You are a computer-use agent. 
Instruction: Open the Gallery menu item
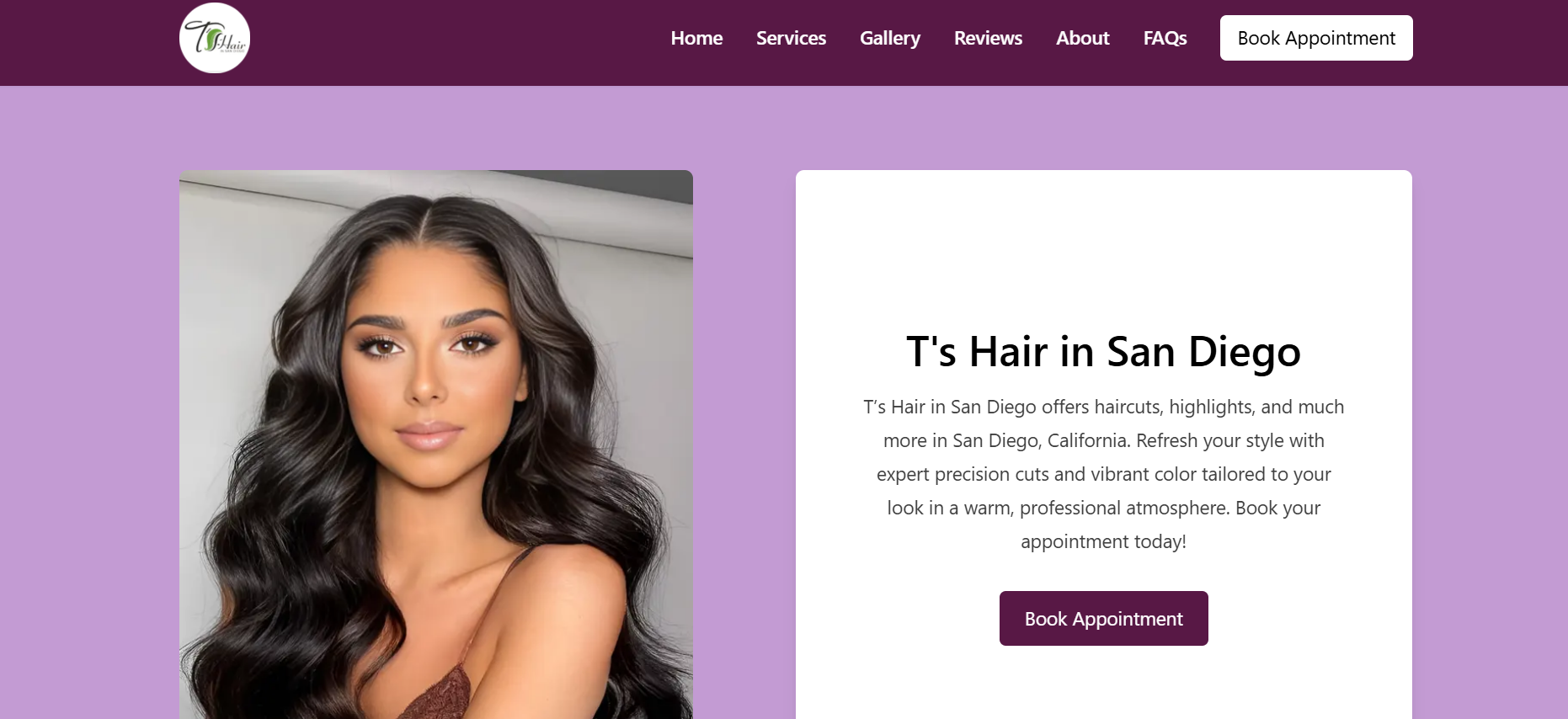pos(890,38)
